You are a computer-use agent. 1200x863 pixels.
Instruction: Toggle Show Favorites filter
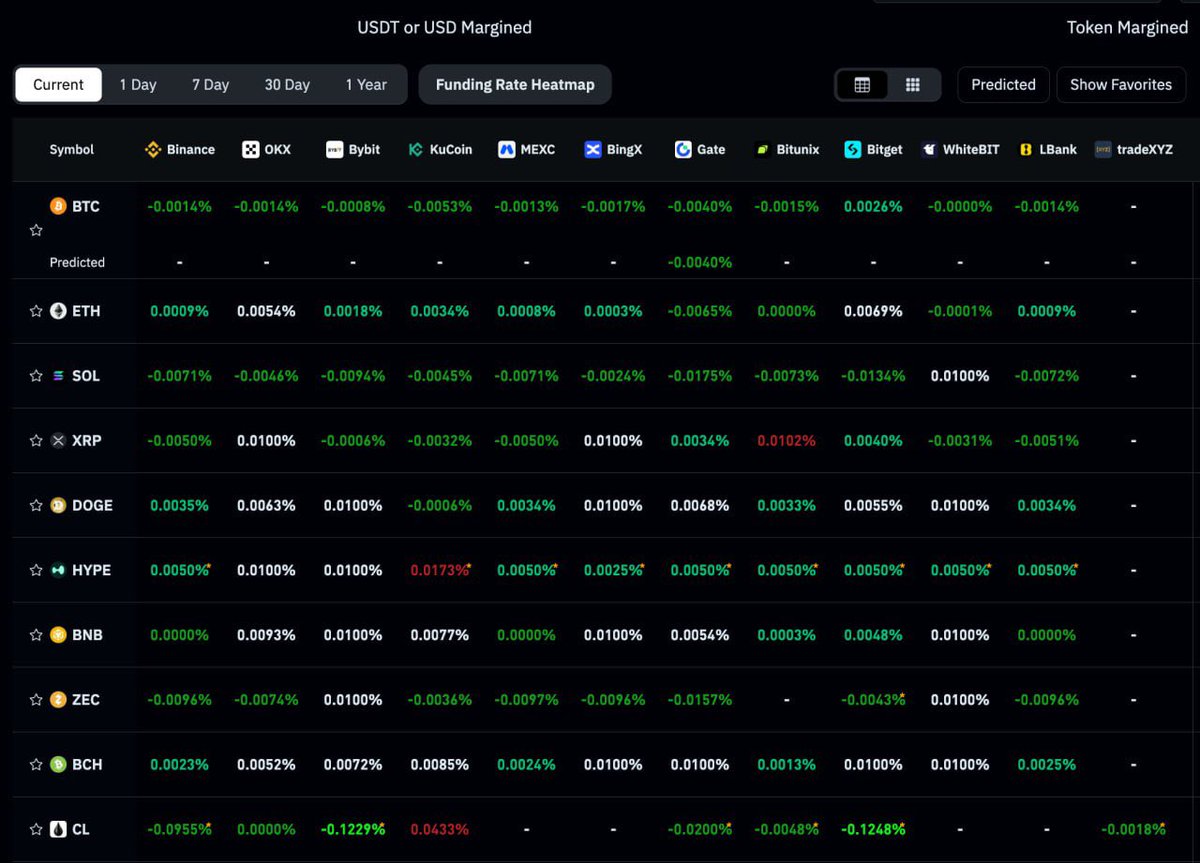tap(1121, 85)
